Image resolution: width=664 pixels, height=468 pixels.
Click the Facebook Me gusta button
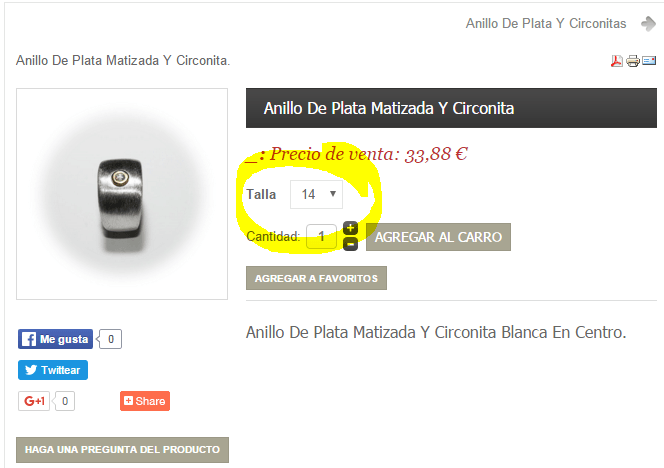55,339
